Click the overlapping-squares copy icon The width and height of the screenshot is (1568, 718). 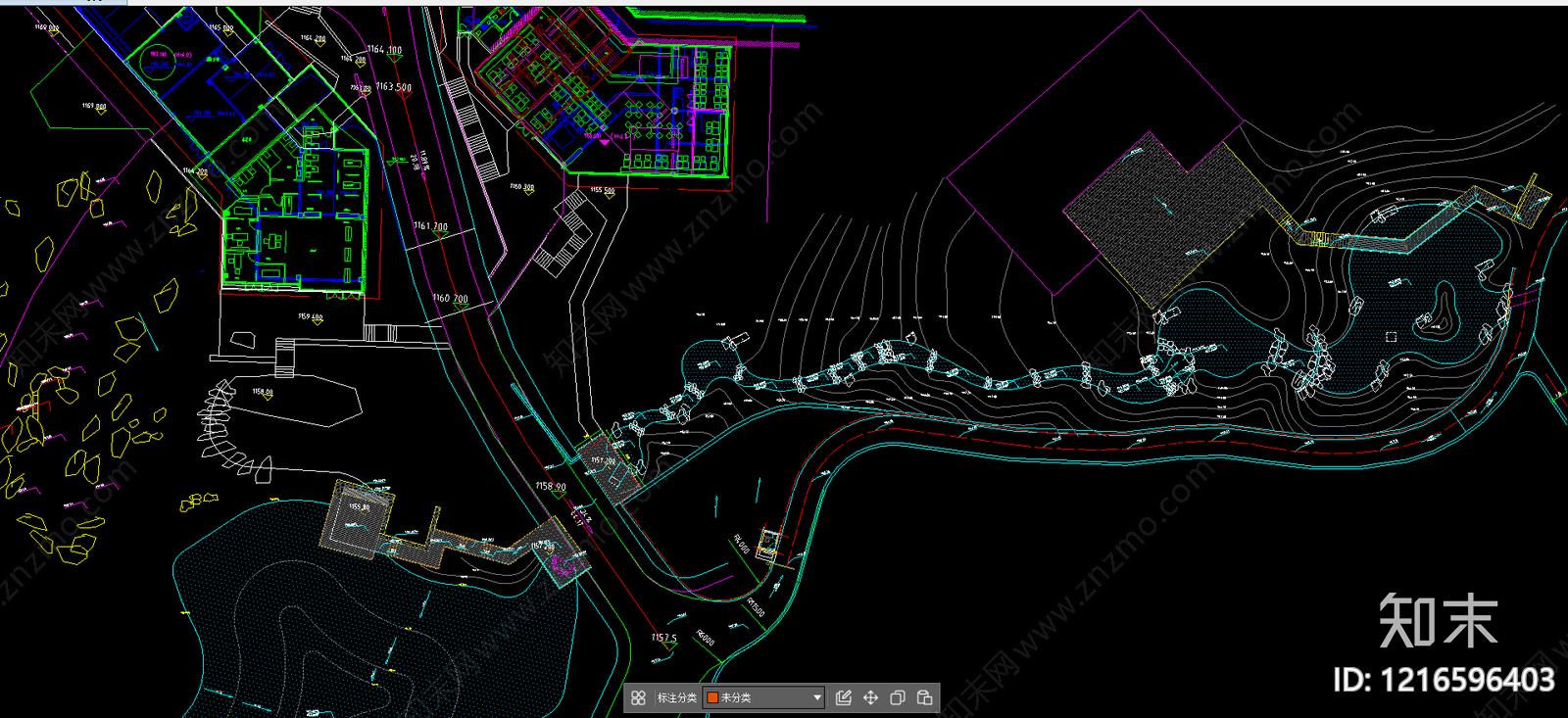click(x=897, y=697)
